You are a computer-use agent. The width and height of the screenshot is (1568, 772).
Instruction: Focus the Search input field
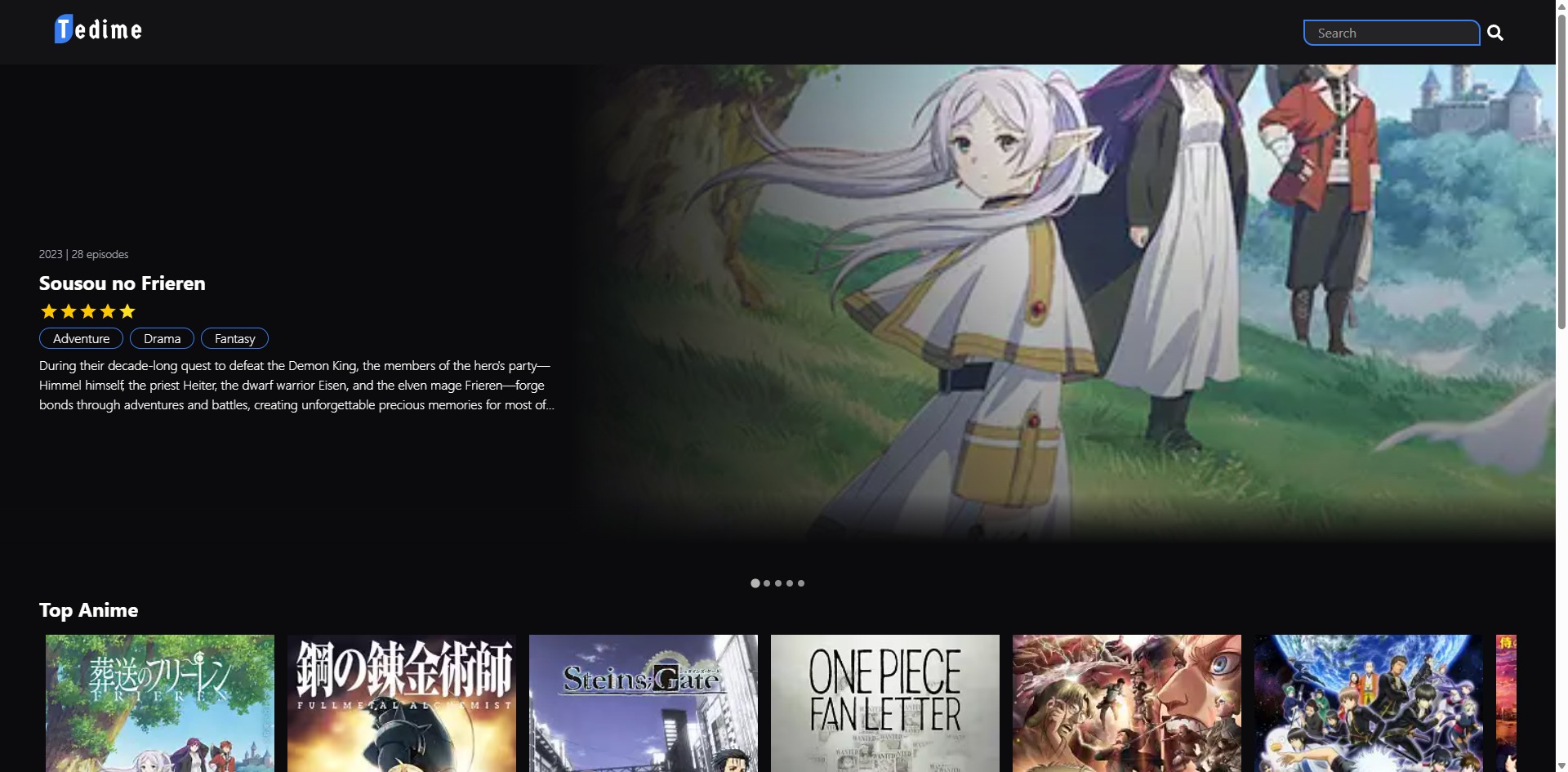1391,33
